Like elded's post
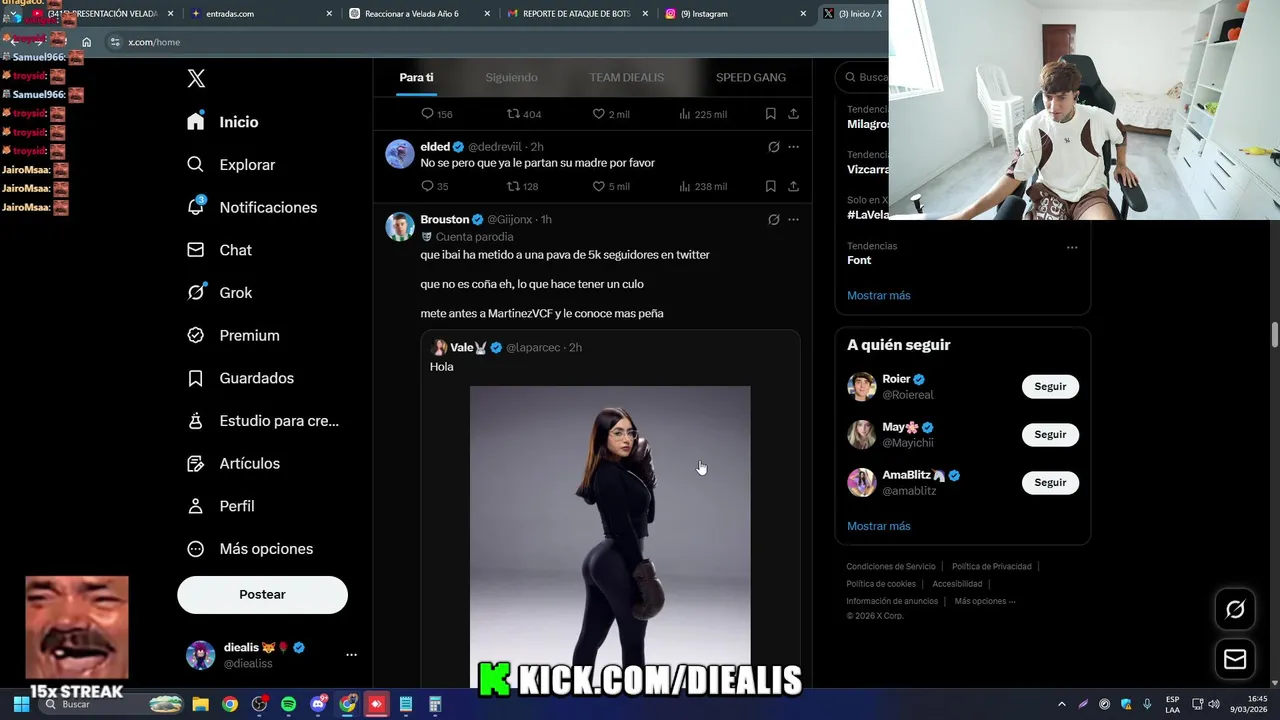Viewport: 1280px width, 720px height. [611, 186]
